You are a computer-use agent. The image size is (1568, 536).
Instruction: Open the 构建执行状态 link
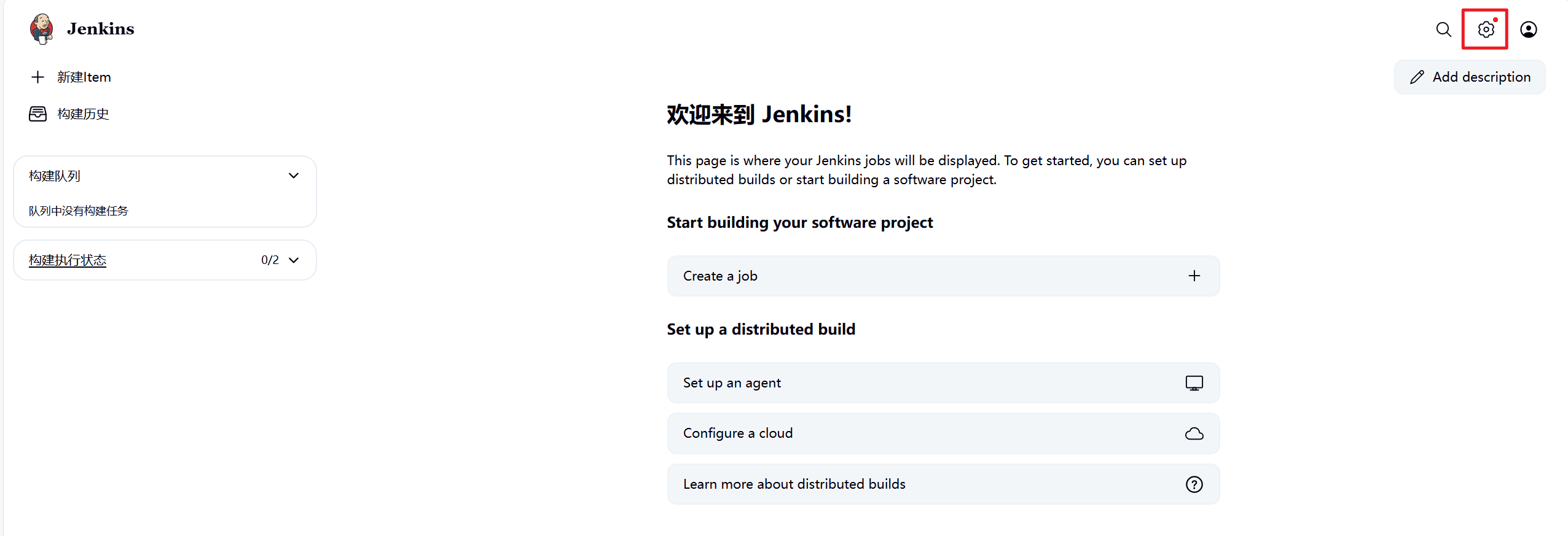(x=68, y=260)
